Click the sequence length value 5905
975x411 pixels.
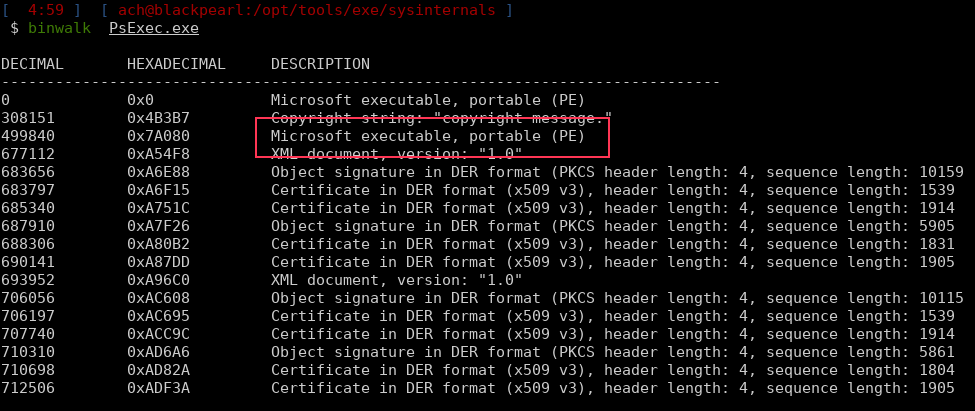point(941,226)
